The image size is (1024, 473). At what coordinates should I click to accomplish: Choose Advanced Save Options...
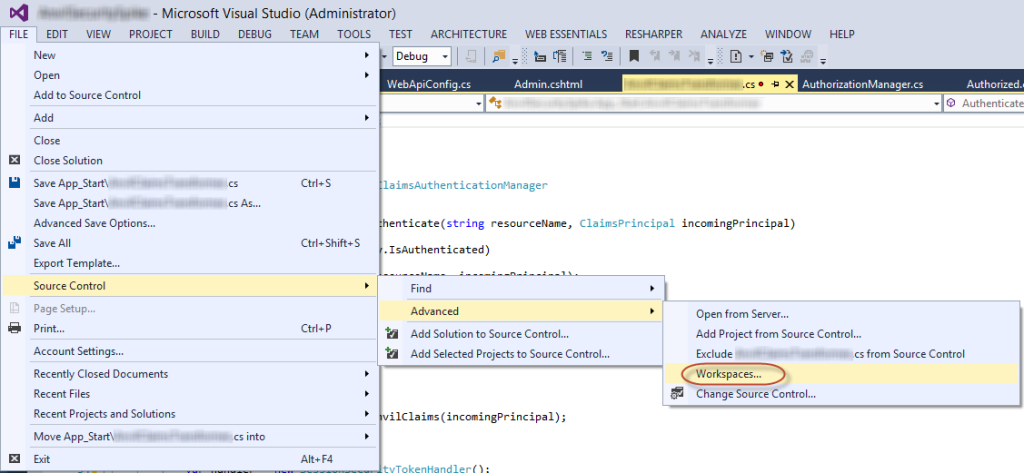[x=95, y=223]
